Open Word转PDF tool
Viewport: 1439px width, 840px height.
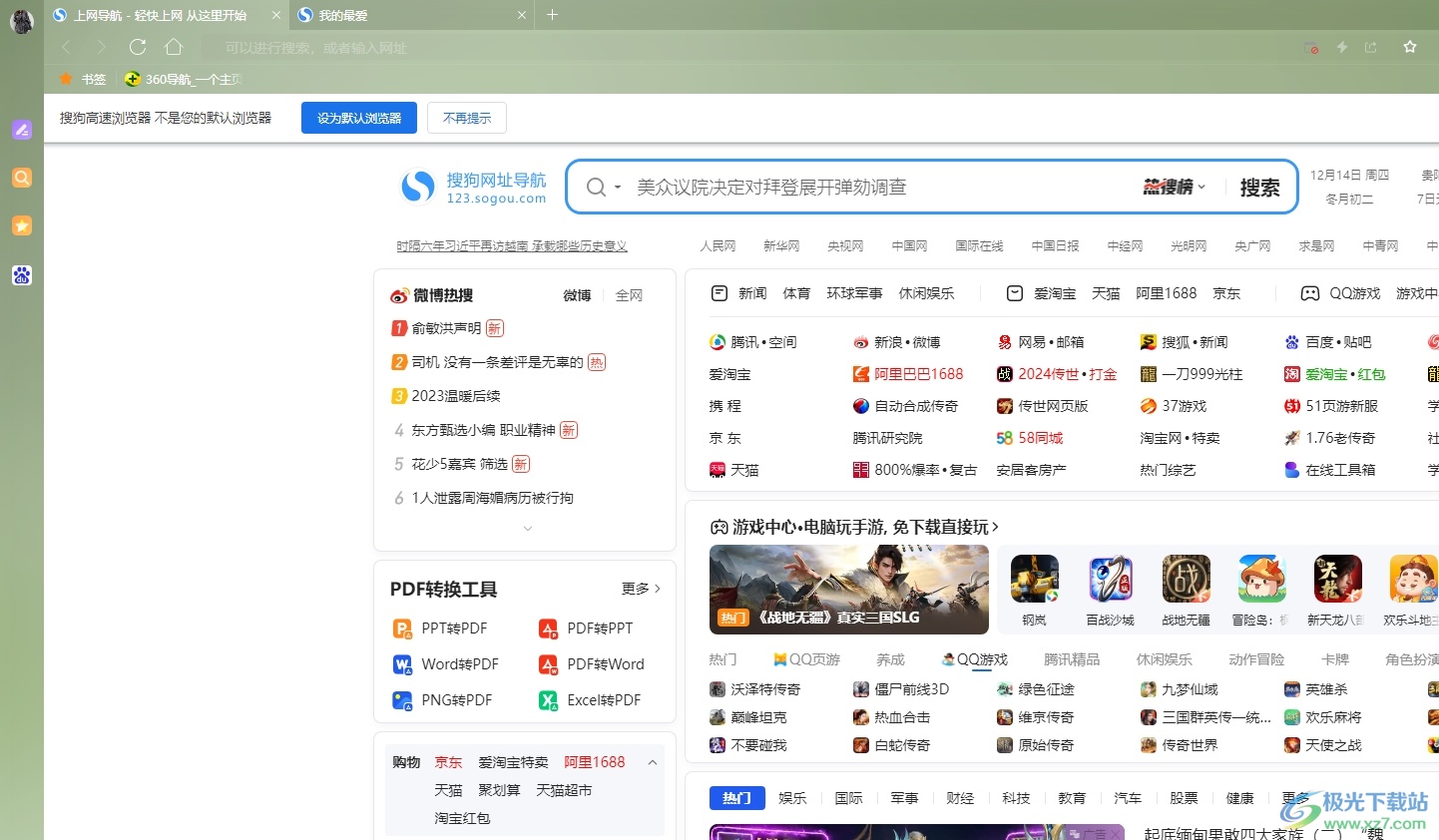[x=446, y=664]
